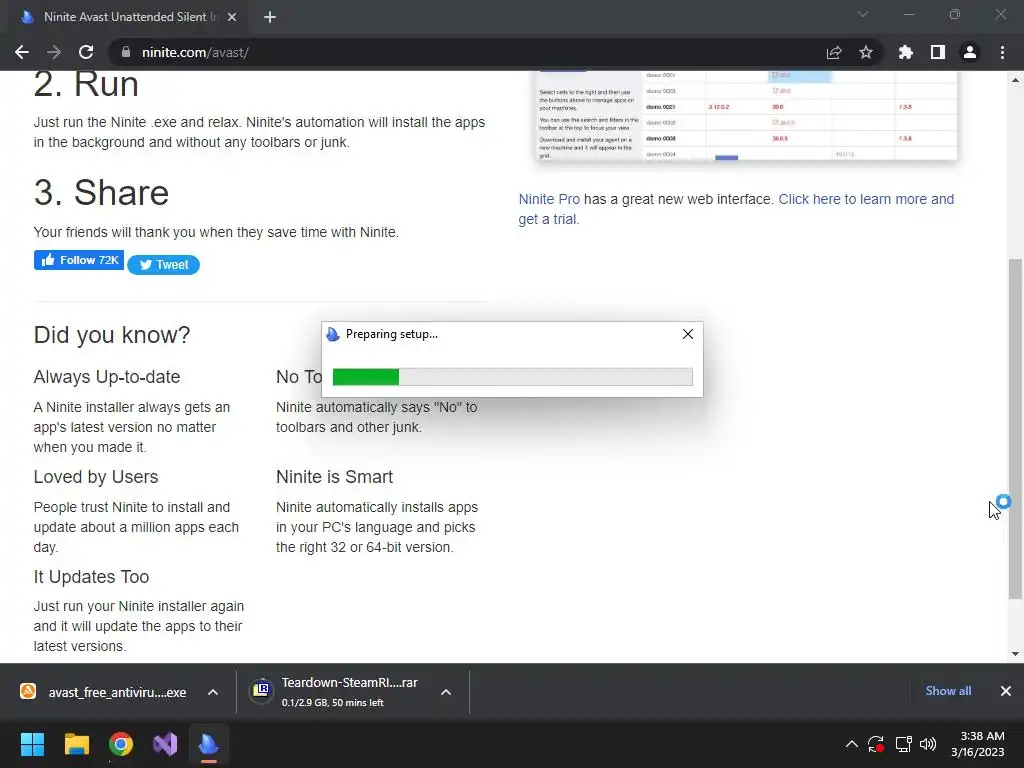
Task: Toggle the browser side panel
Action: click(x=938, y=52)
